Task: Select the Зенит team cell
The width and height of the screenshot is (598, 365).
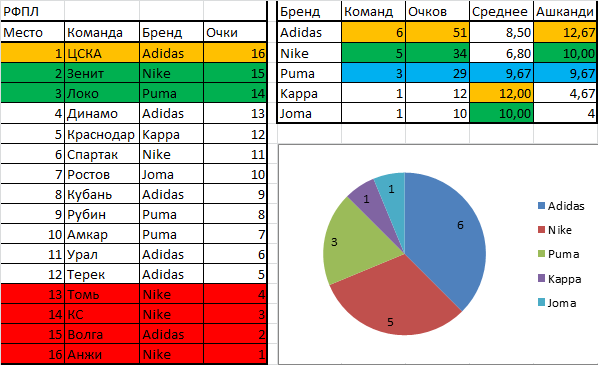Action: click(x=102, y=73)
